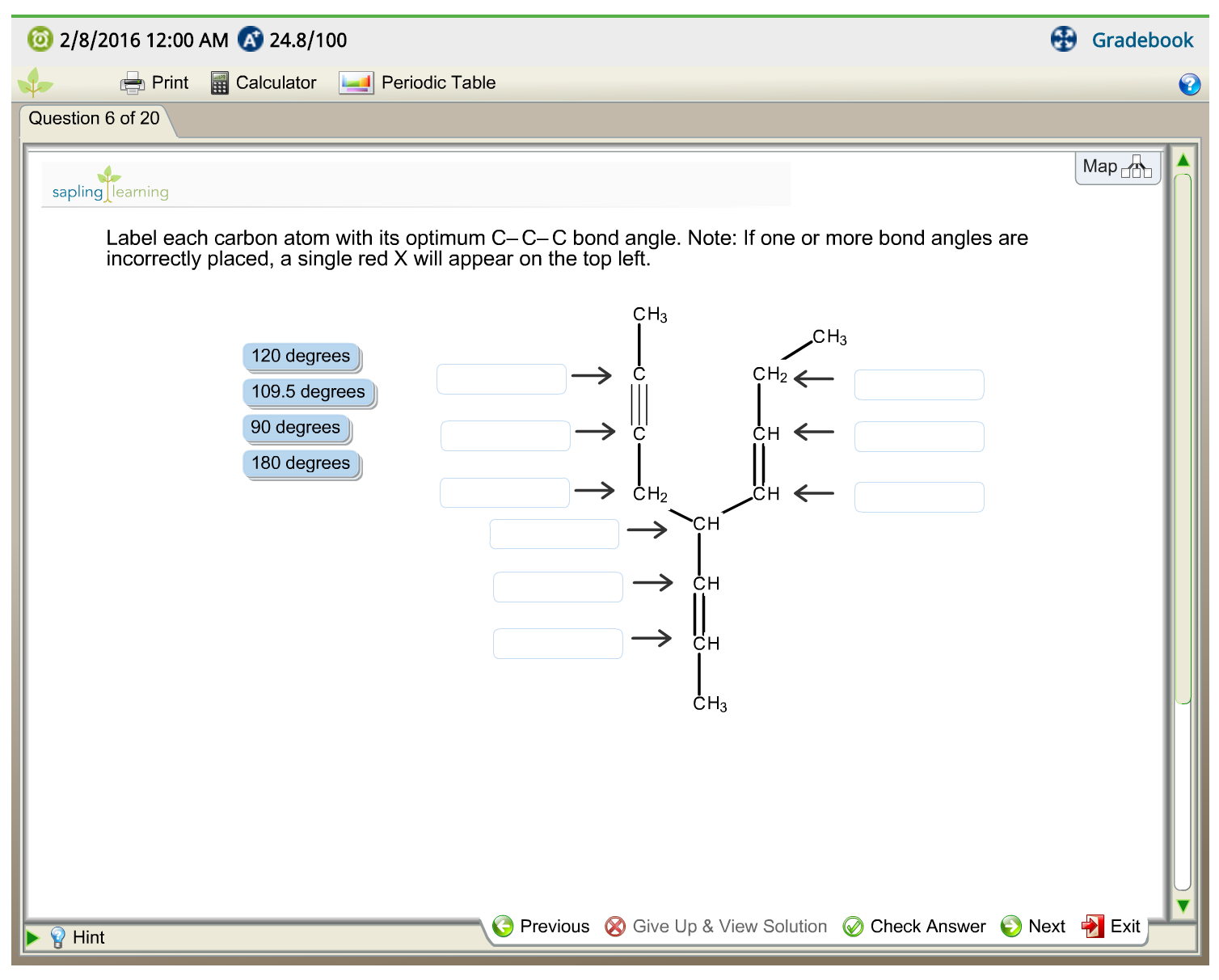Open the Periodic Table icon
Screen dimensions: 1219x980
click(x=356, y=83)
